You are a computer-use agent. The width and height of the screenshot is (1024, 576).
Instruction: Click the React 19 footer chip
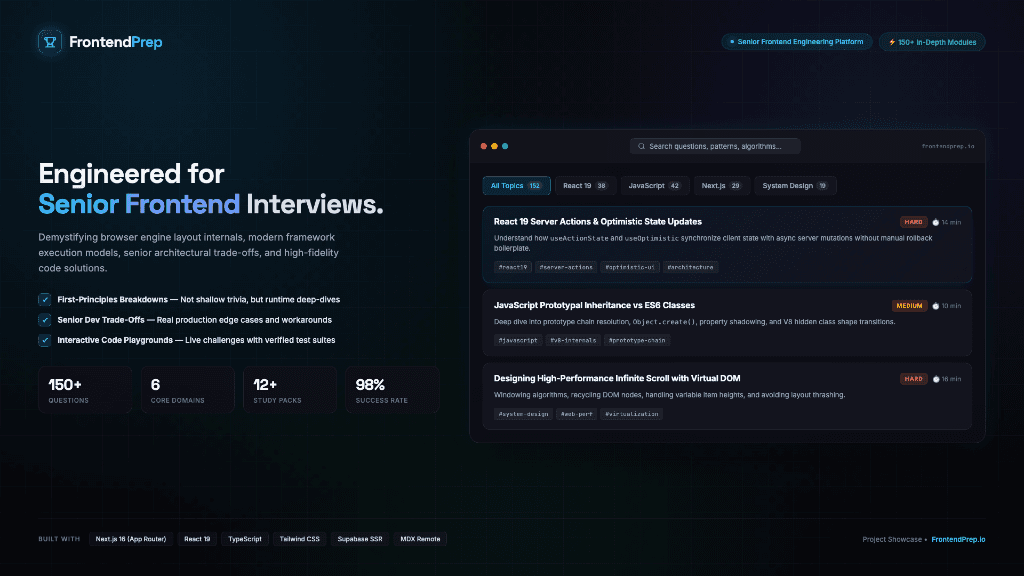click(x=197, y=539)
